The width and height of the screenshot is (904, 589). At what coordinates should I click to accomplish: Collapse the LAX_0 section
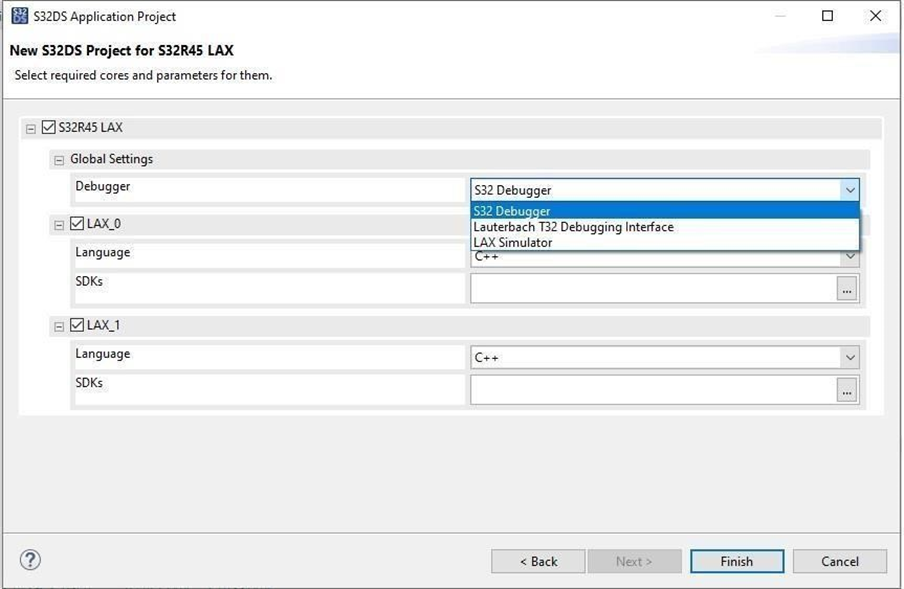(59, 223)
